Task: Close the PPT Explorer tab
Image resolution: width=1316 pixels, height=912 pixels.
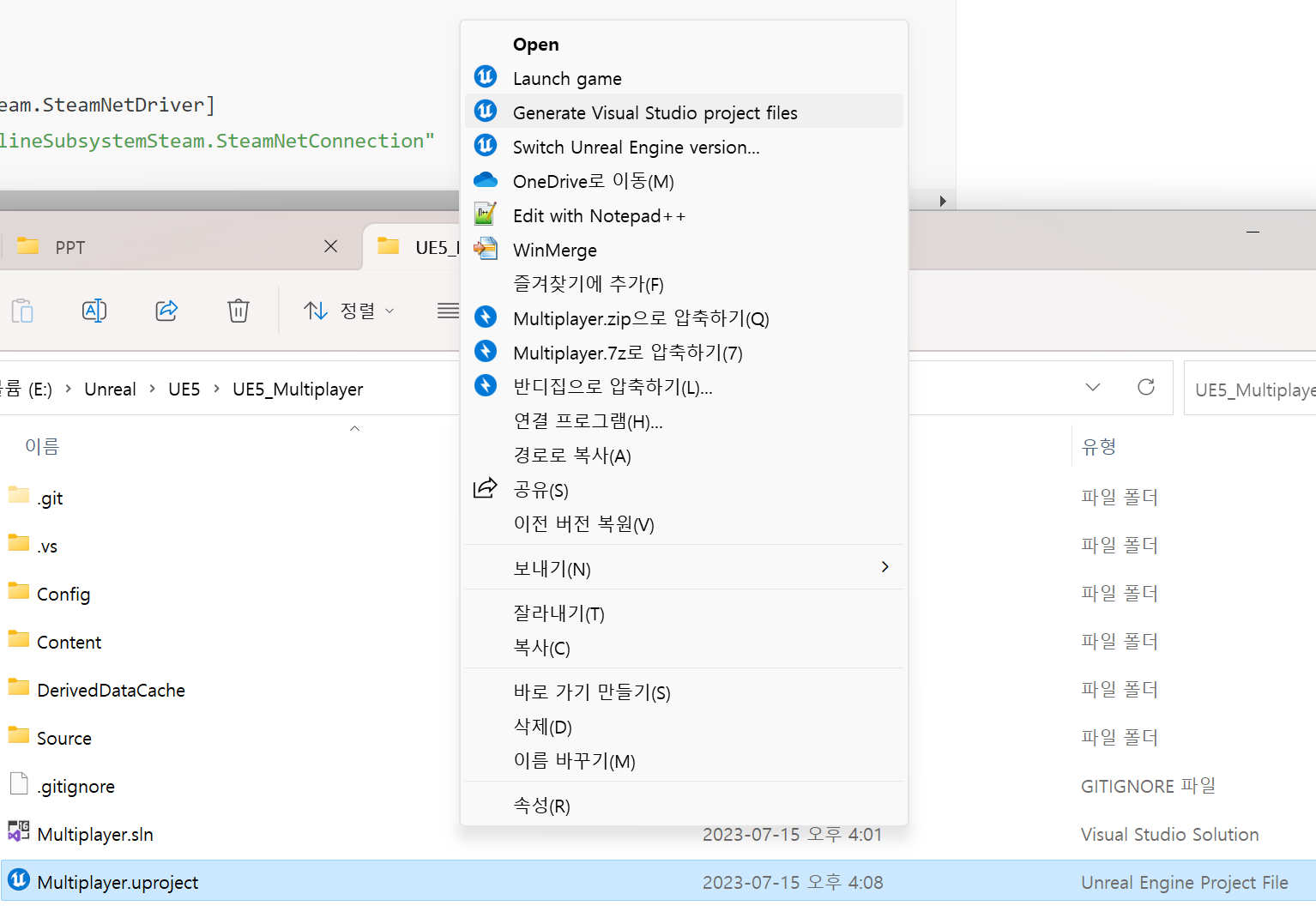Action: point(330,246)
